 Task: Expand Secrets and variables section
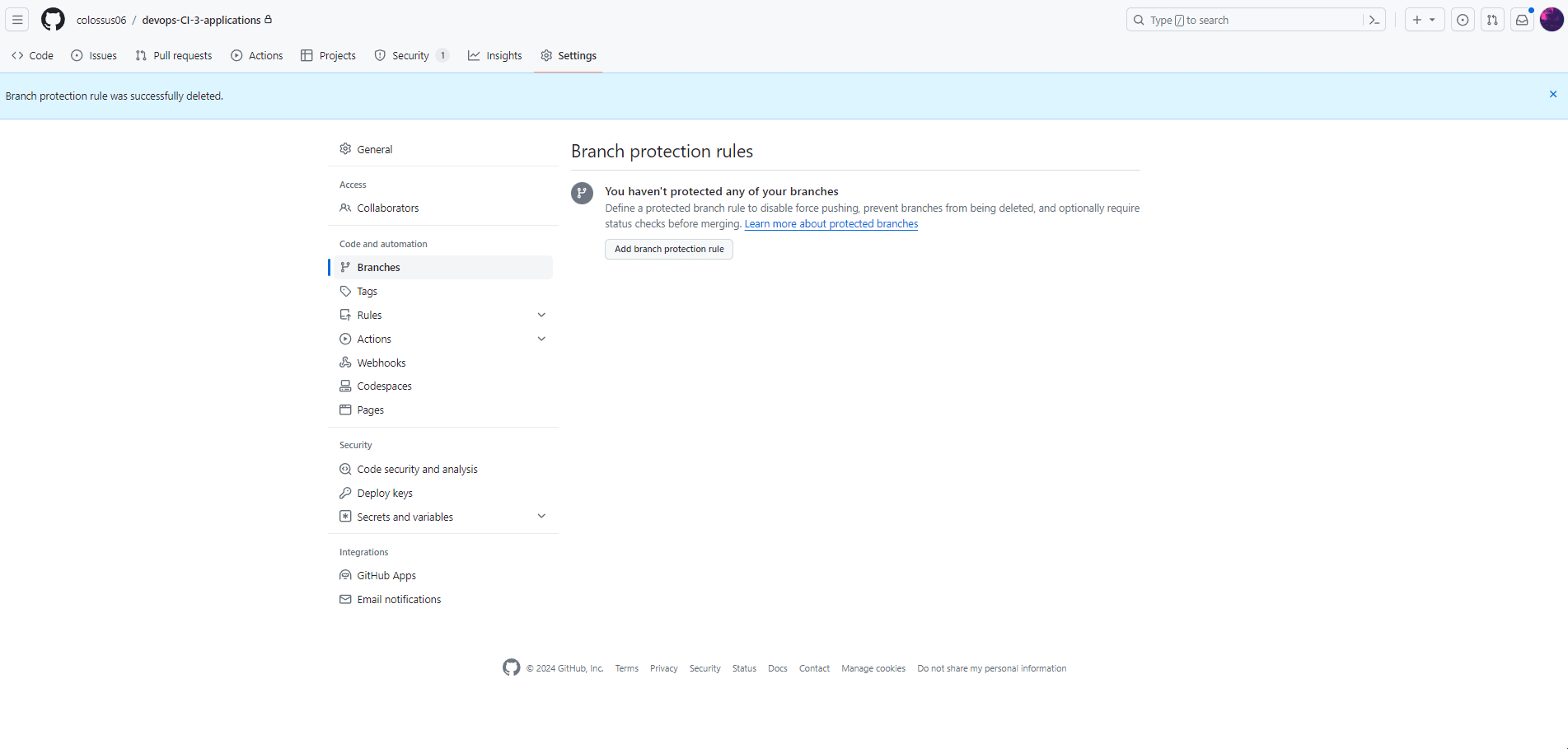tap(541, 517)
